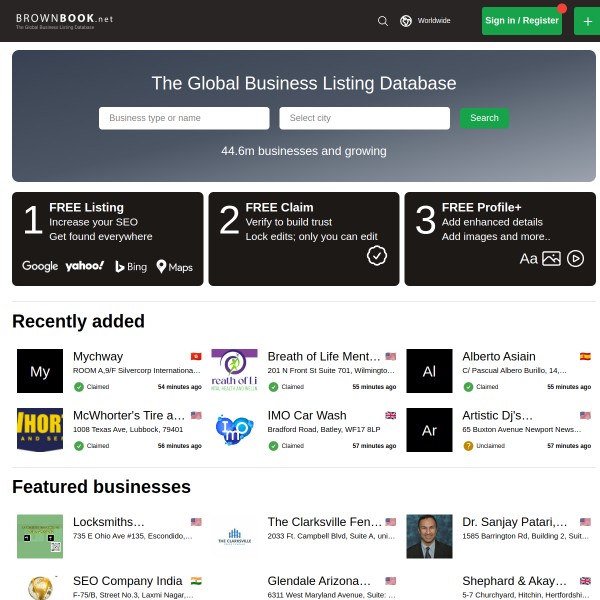Click the verified checkmark badge in Claim card
The height and width of the screenshot is (600, 600).
point(377,256)
